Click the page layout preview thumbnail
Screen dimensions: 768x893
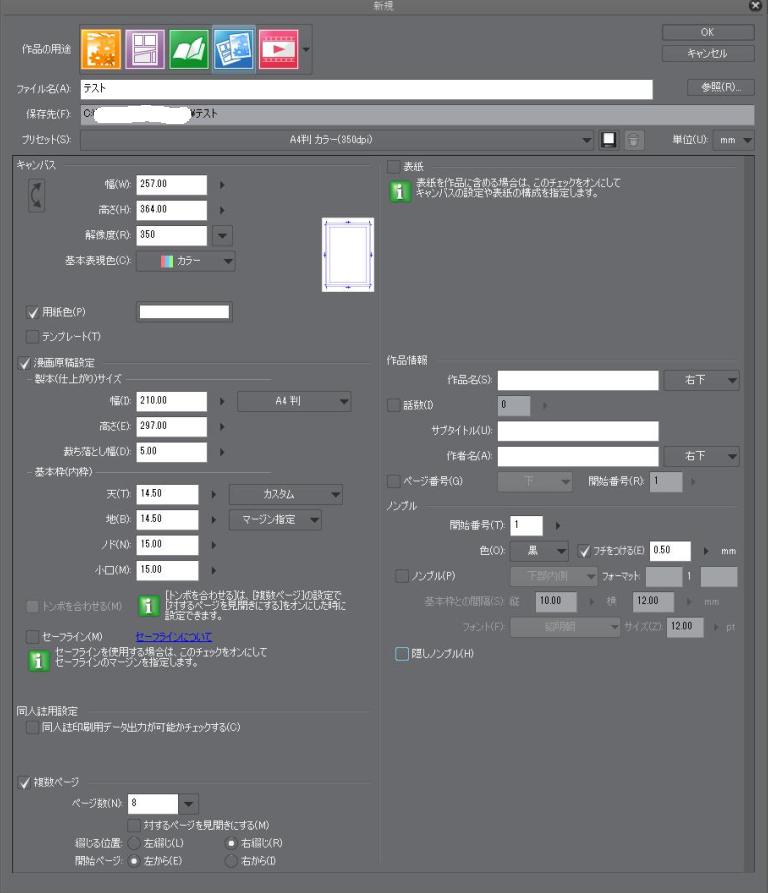[x=348, y=255]
